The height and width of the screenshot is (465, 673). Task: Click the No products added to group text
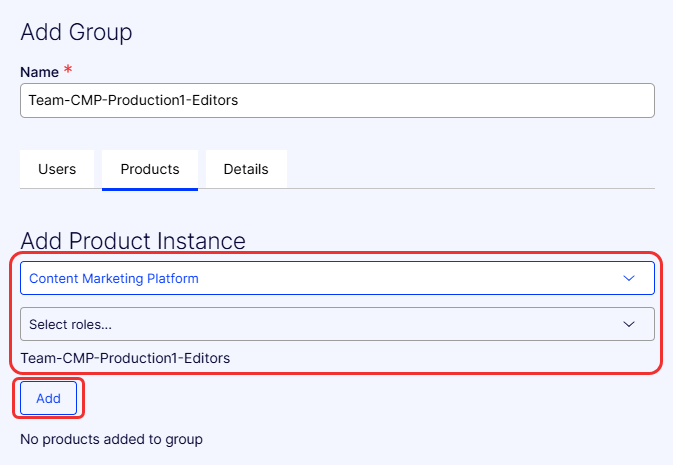pyautogui.click(x=111, y=439)
